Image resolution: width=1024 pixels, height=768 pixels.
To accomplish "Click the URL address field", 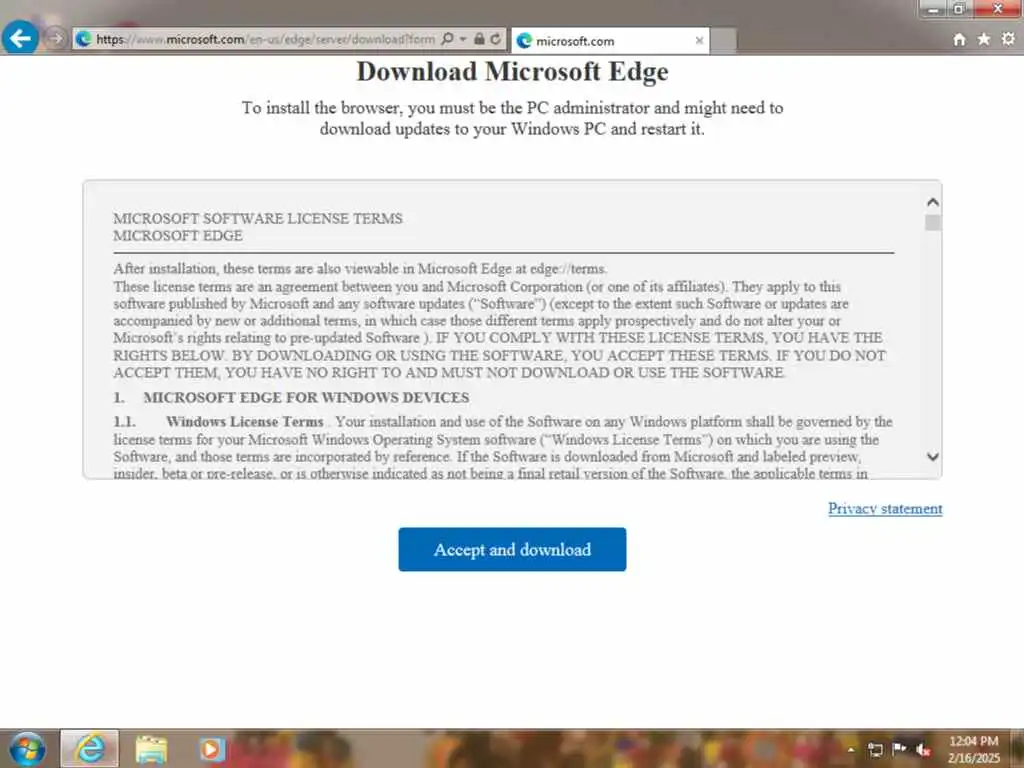I will tap(265, 39).
